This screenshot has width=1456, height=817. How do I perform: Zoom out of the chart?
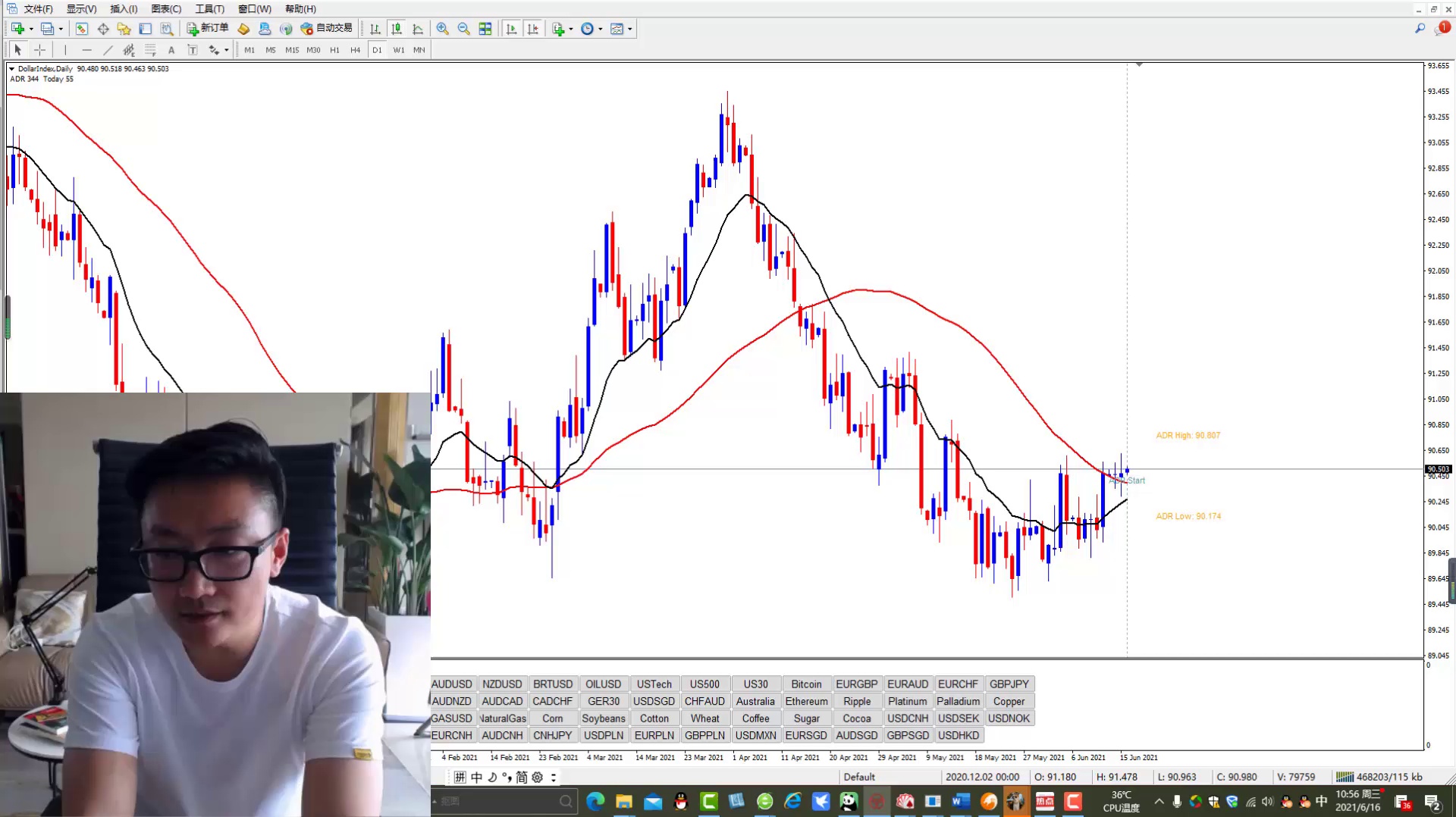click(464, 29)
